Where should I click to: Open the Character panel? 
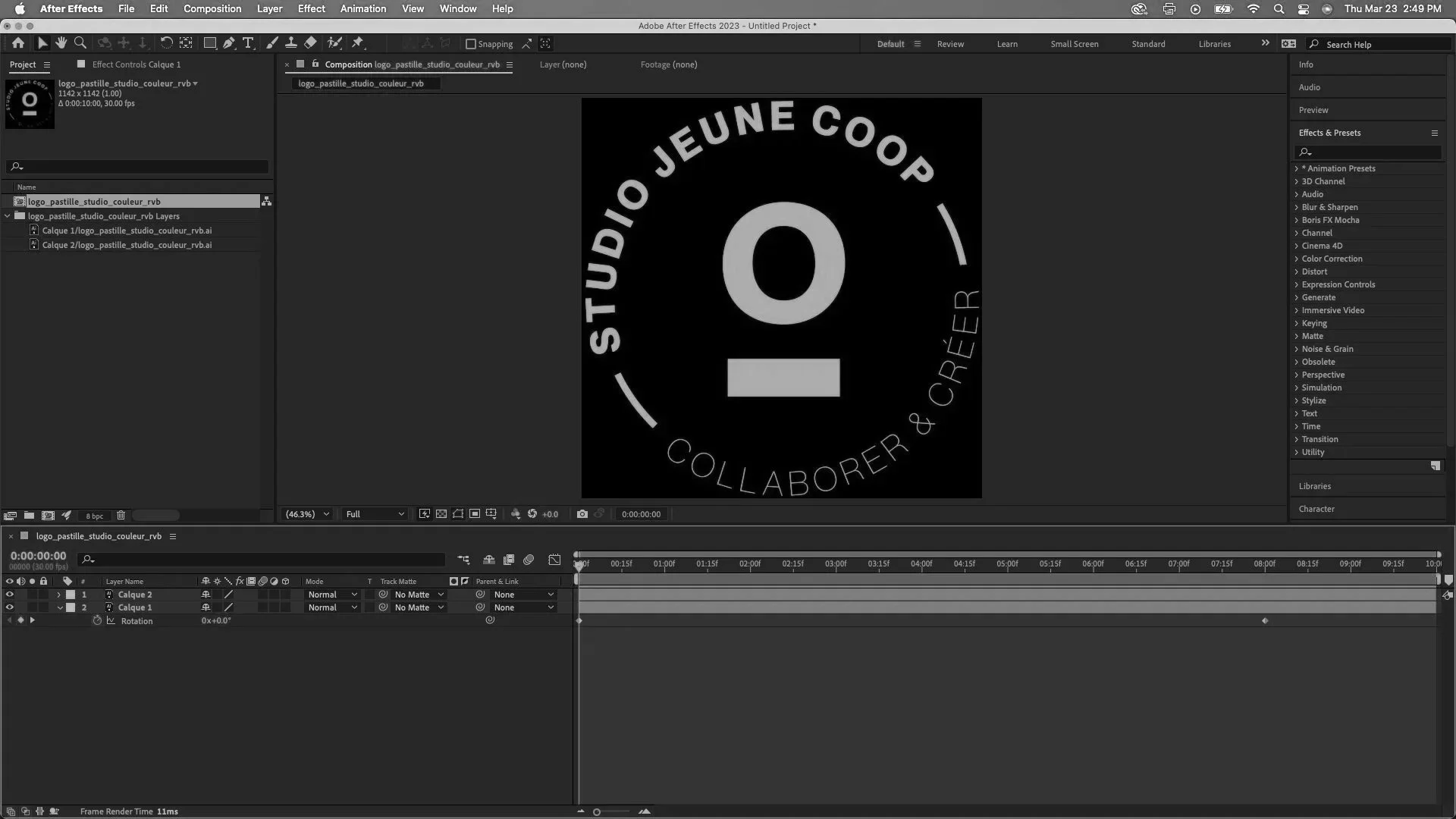click(1316, 509)
